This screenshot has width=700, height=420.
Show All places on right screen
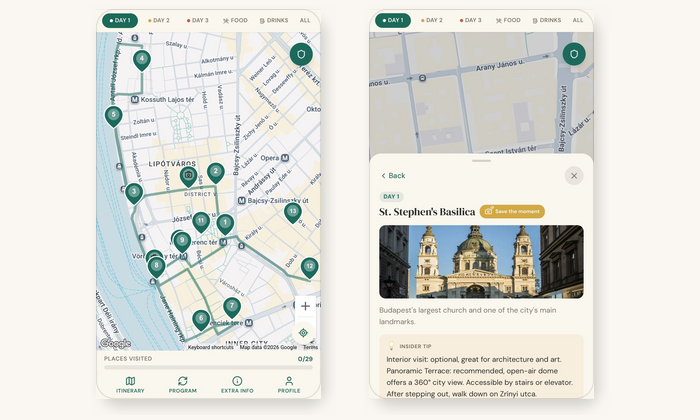pos(578,21)
